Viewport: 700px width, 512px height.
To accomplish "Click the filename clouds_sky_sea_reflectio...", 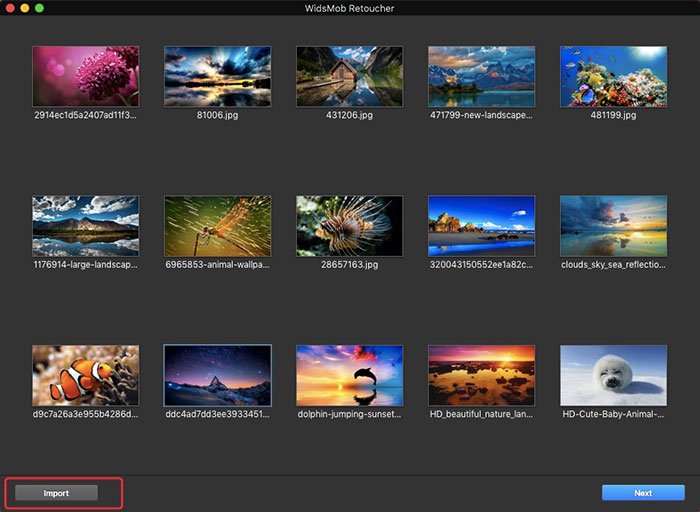I will (613, 265).
